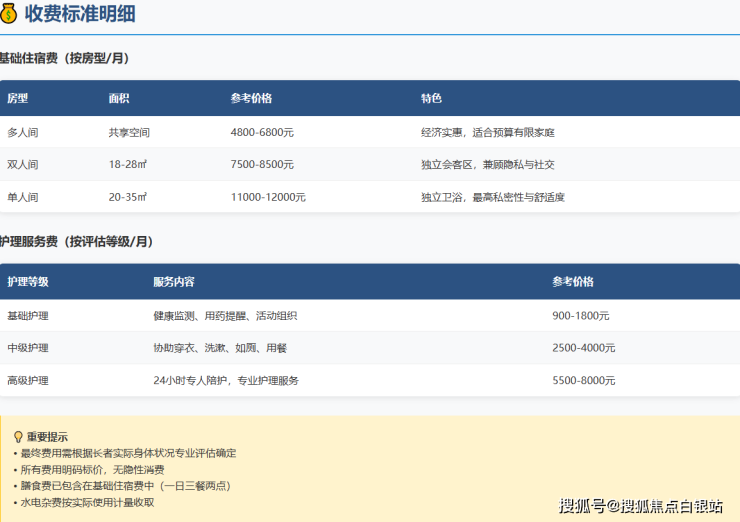Click the 特色 column header

click(x=431, y=99)
